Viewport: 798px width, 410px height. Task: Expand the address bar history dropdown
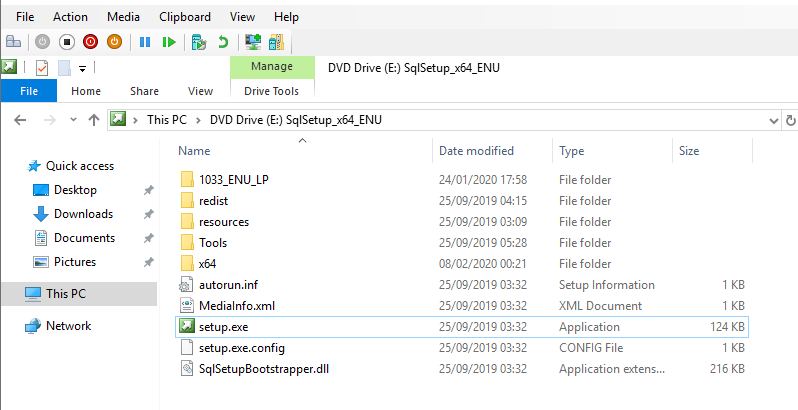[774, 121]
